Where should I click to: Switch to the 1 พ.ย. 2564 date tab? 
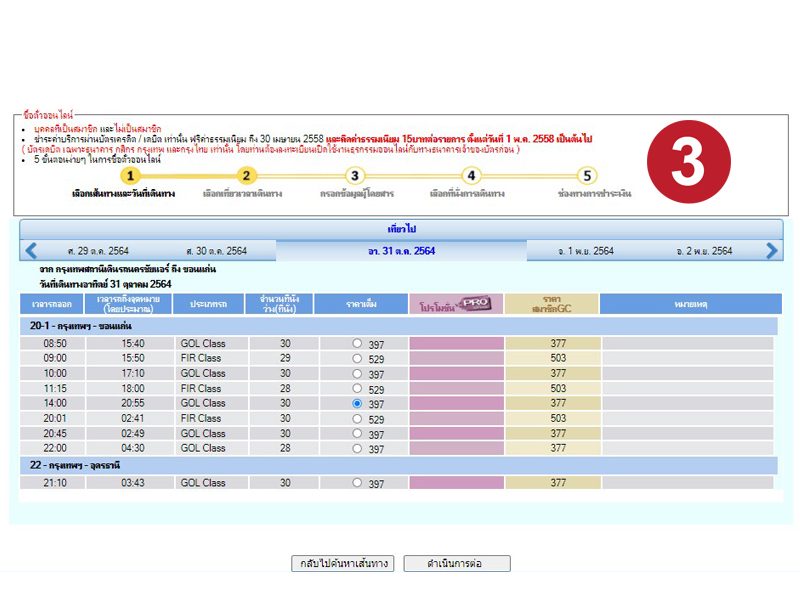tap(586, 251)
